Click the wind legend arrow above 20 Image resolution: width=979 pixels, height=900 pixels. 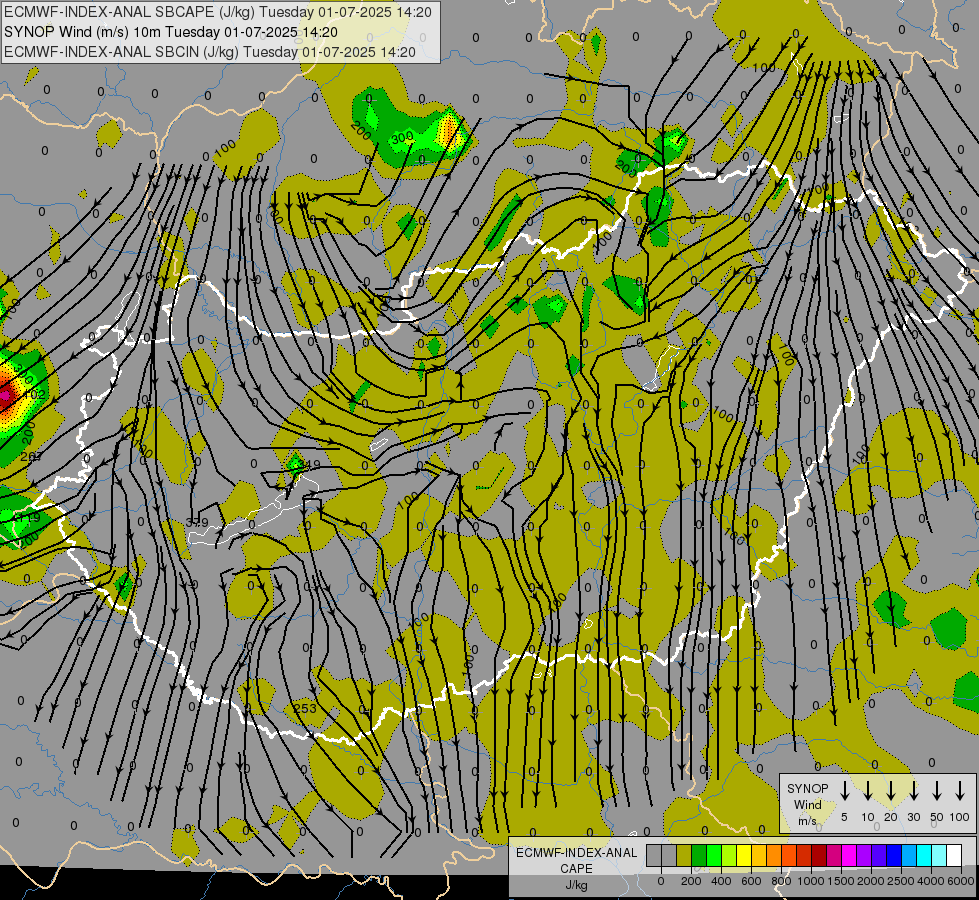[x=891, y=790]
